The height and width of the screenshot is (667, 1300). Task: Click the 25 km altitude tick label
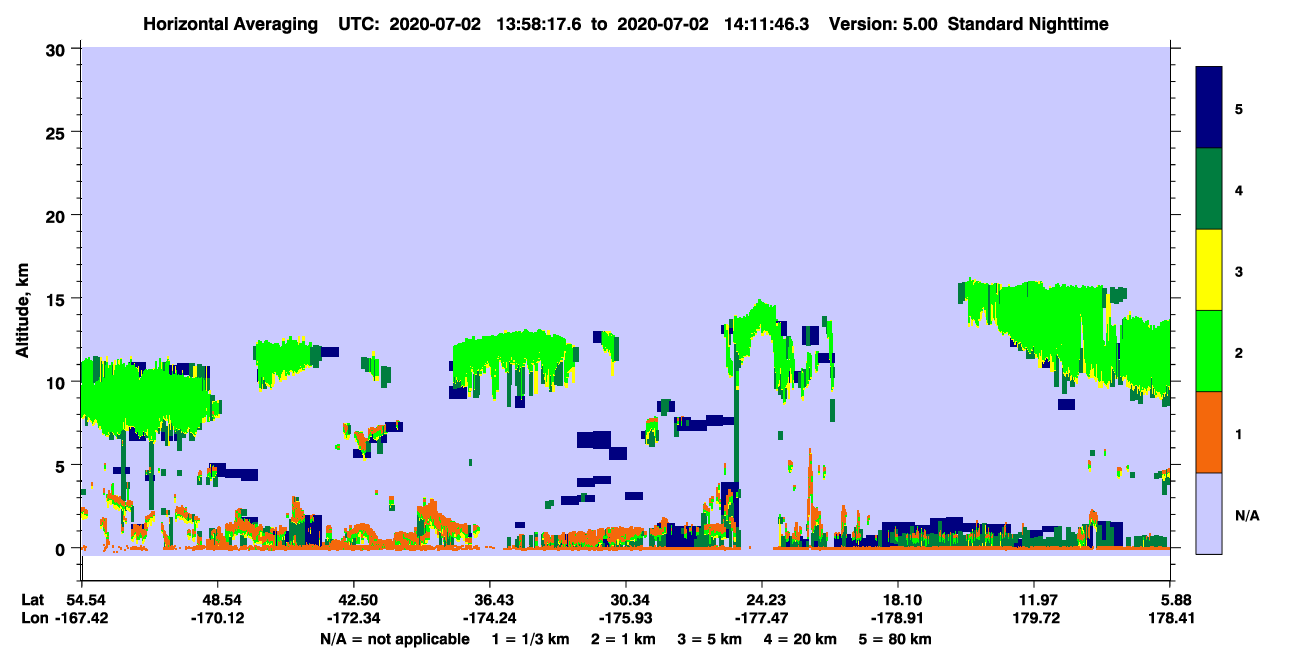tap(58, 132)
